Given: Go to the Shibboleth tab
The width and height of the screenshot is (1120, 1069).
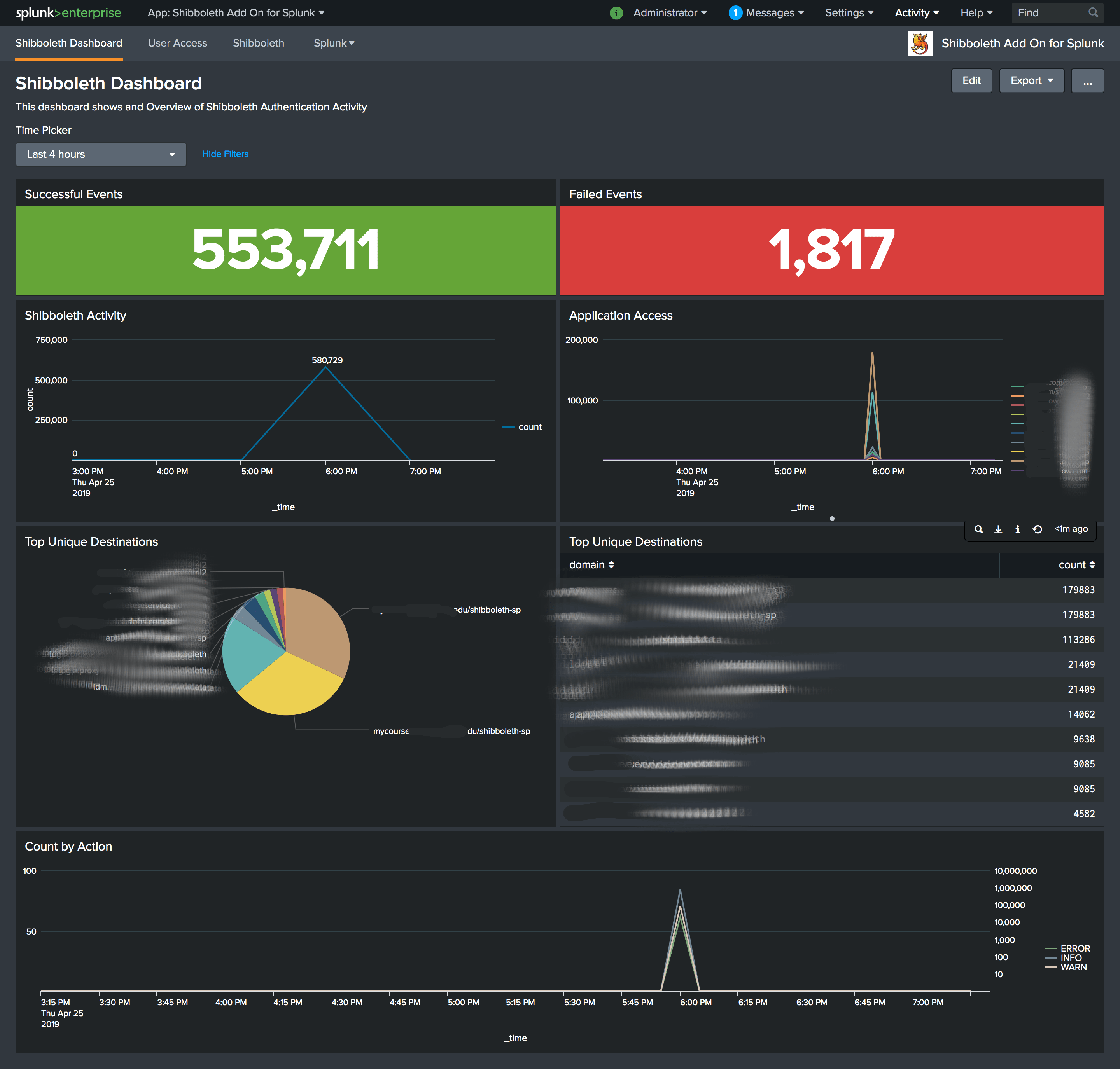Looking at the screenshot, I should pos(258,43).
